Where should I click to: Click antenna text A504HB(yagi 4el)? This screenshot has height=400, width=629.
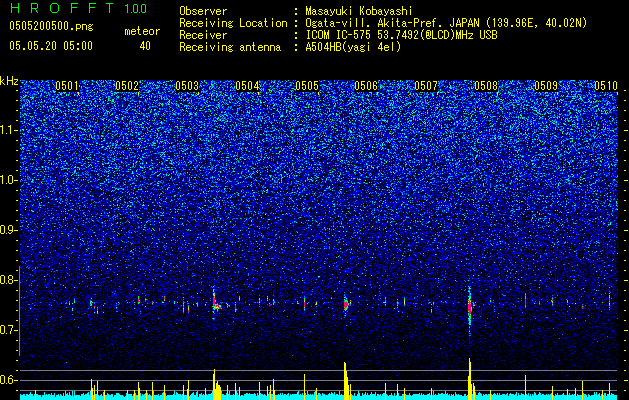(353, 47)
